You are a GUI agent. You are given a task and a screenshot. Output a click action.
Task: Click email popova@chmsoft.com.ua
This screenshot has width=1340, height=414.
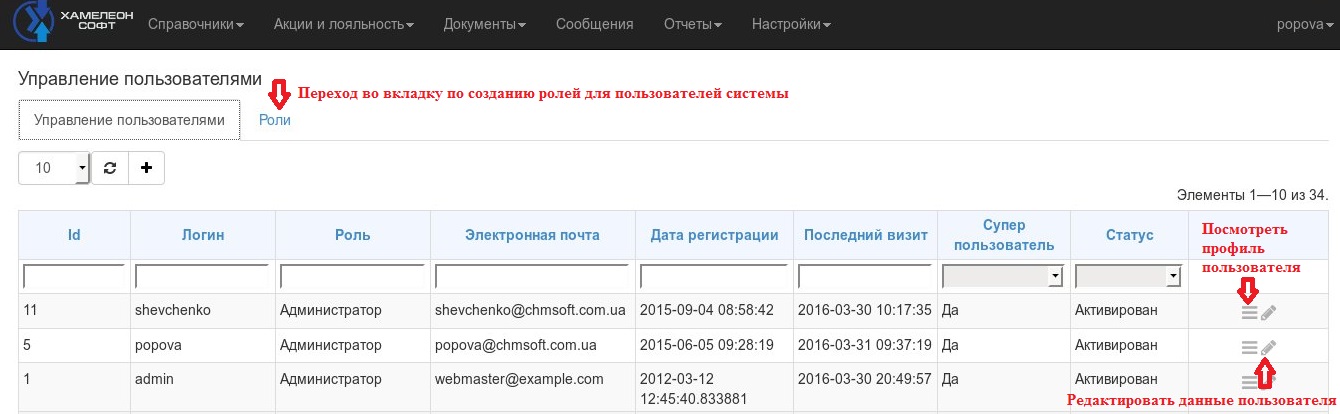coord(515,345)
